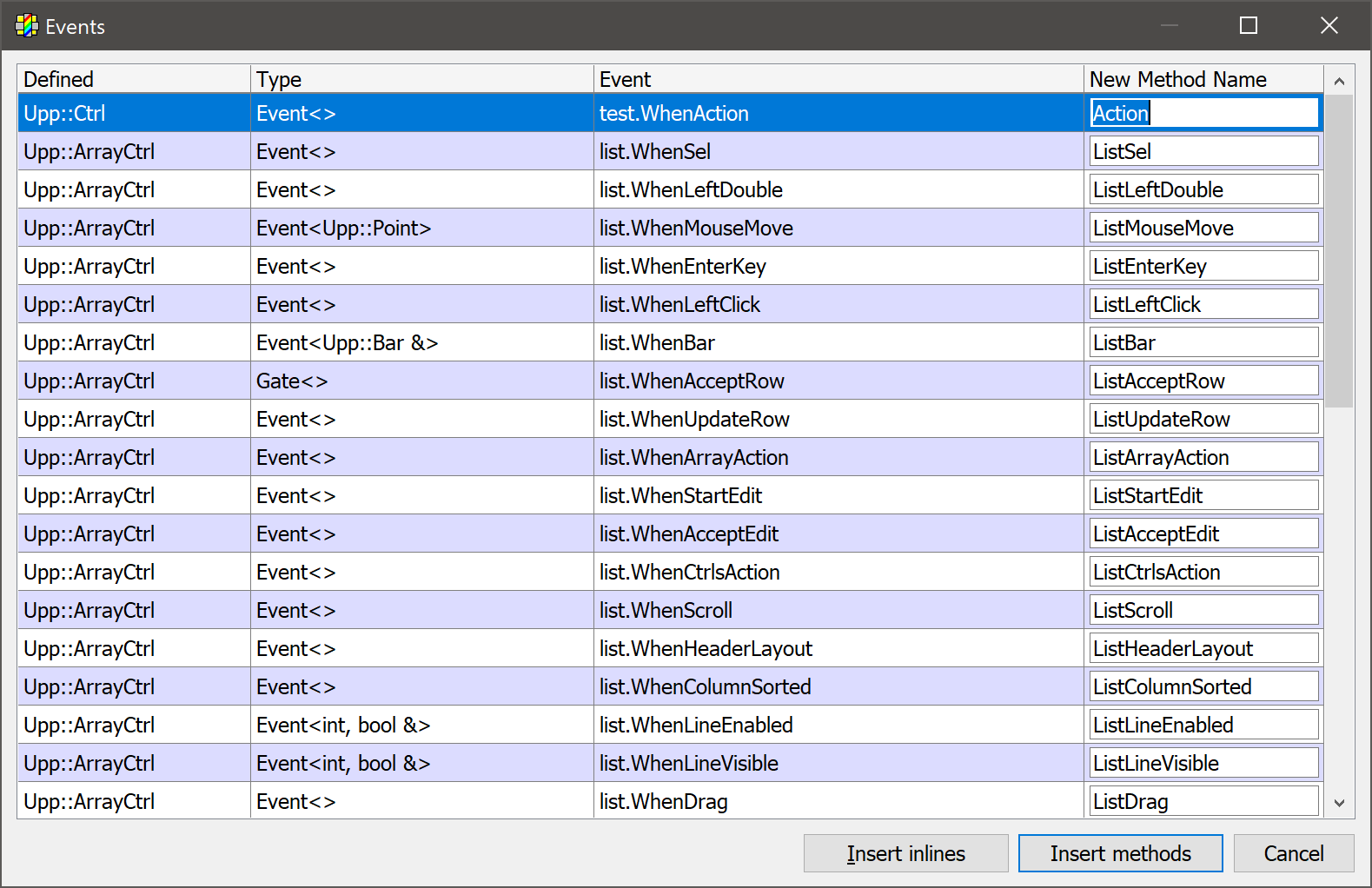Cancel the Events dialog

1293,853
